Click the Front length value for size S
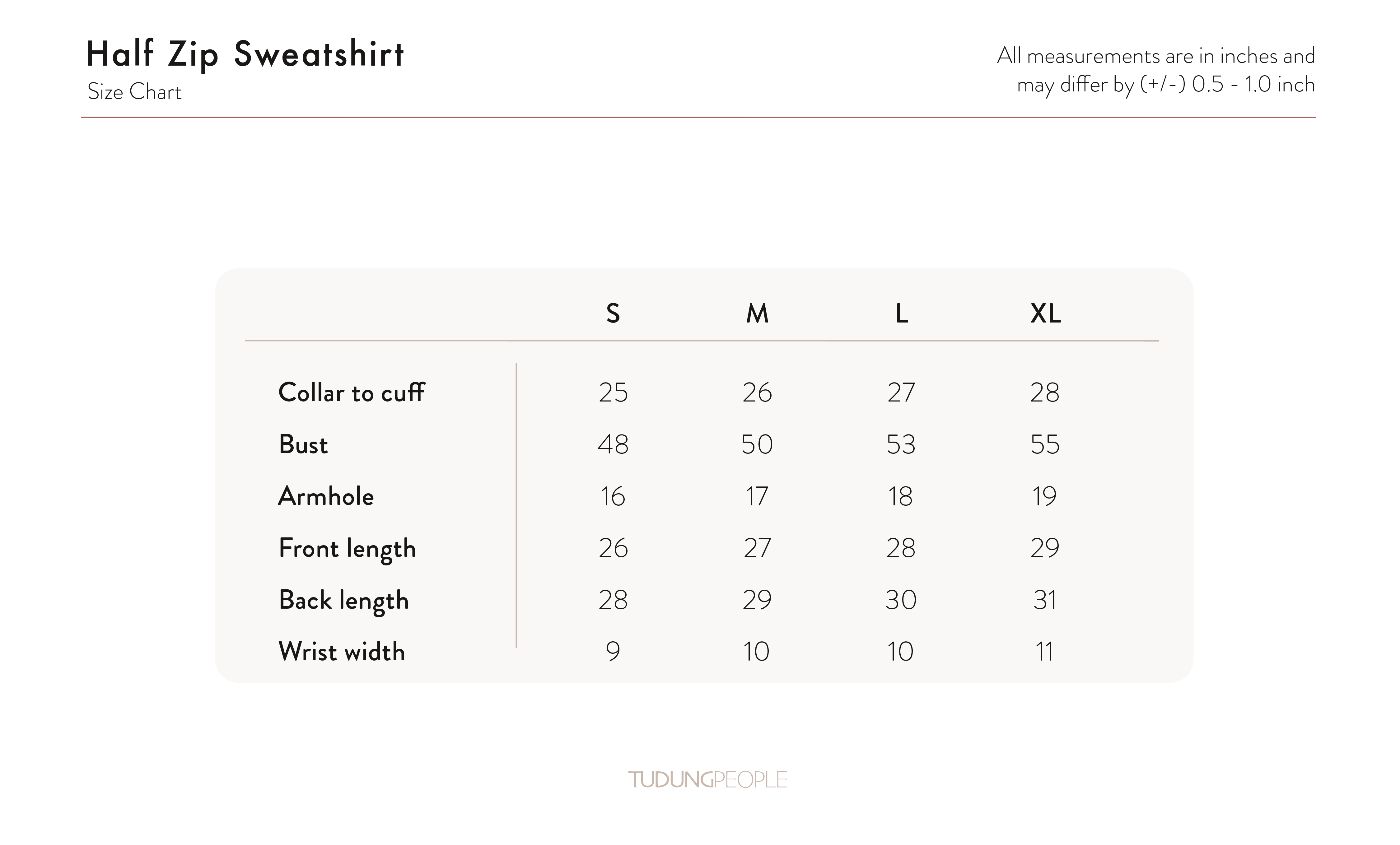The width and height of the screenshot is (1400, 845). pyautogui.click(x=613, y=549)
